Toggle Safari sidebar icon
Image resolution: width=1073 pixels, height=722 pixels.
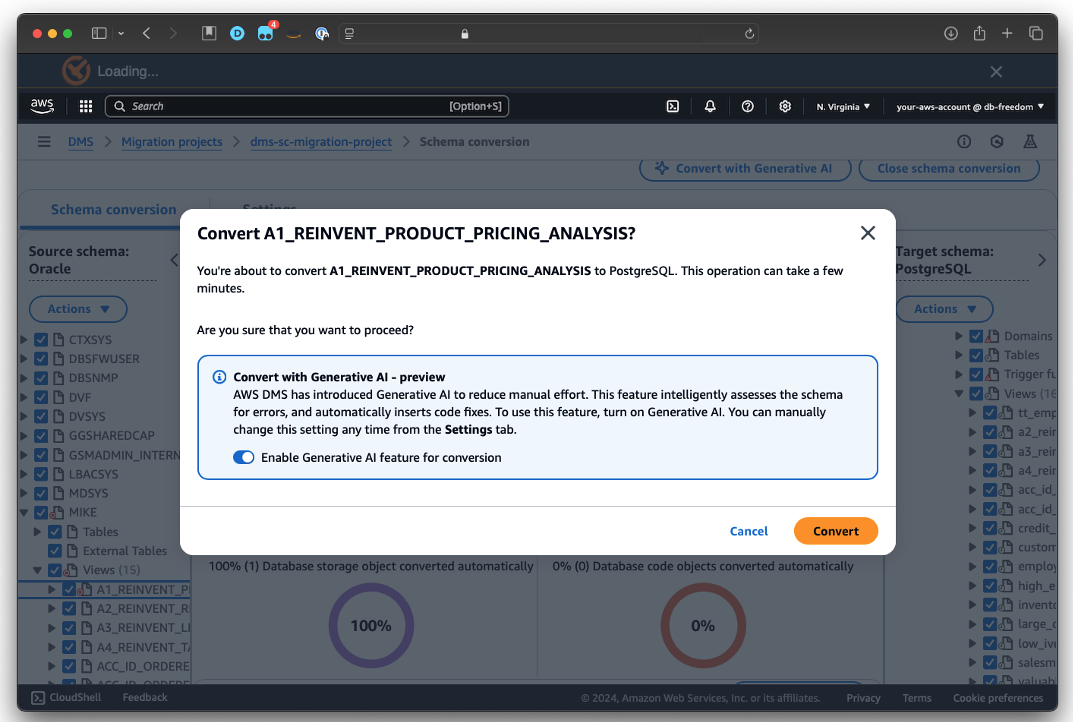[x=99, y=33]
